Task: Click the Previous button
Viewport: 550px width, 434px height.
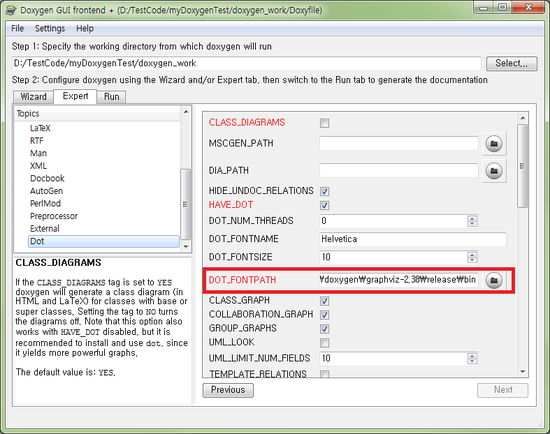Action: point(228,390)
